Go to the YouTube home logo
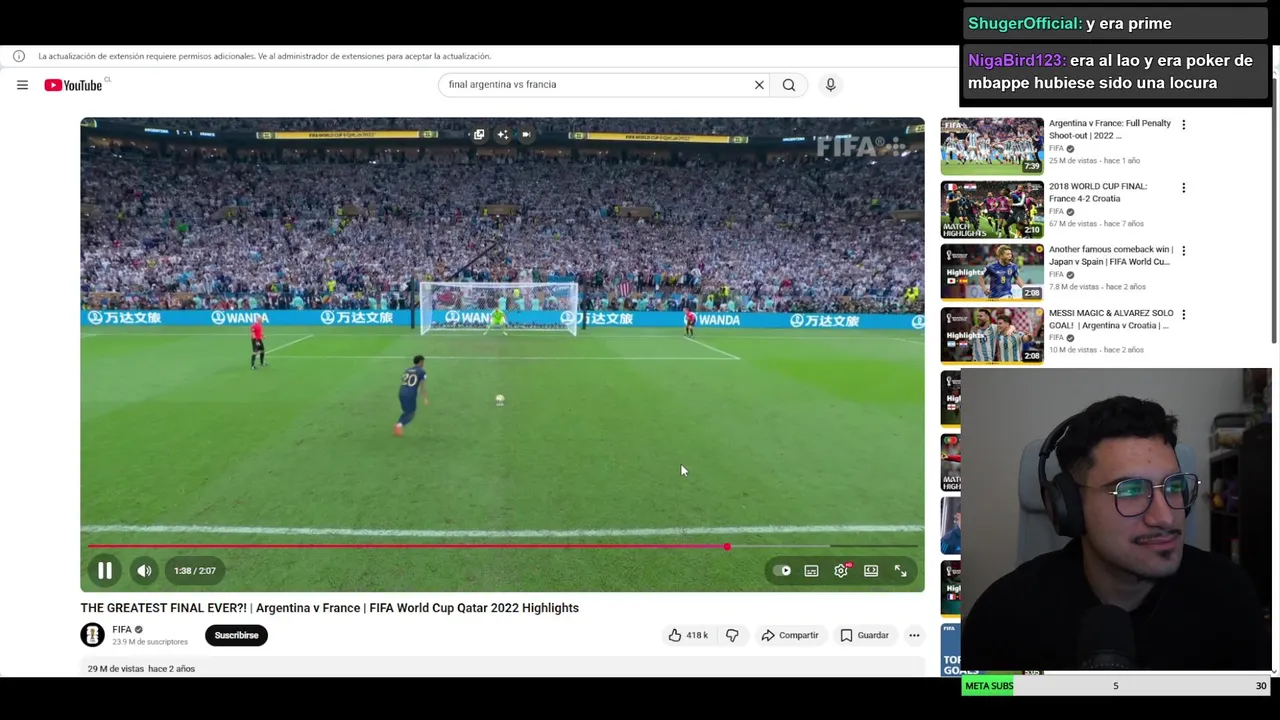1280x720 pixels. point(73,85)
